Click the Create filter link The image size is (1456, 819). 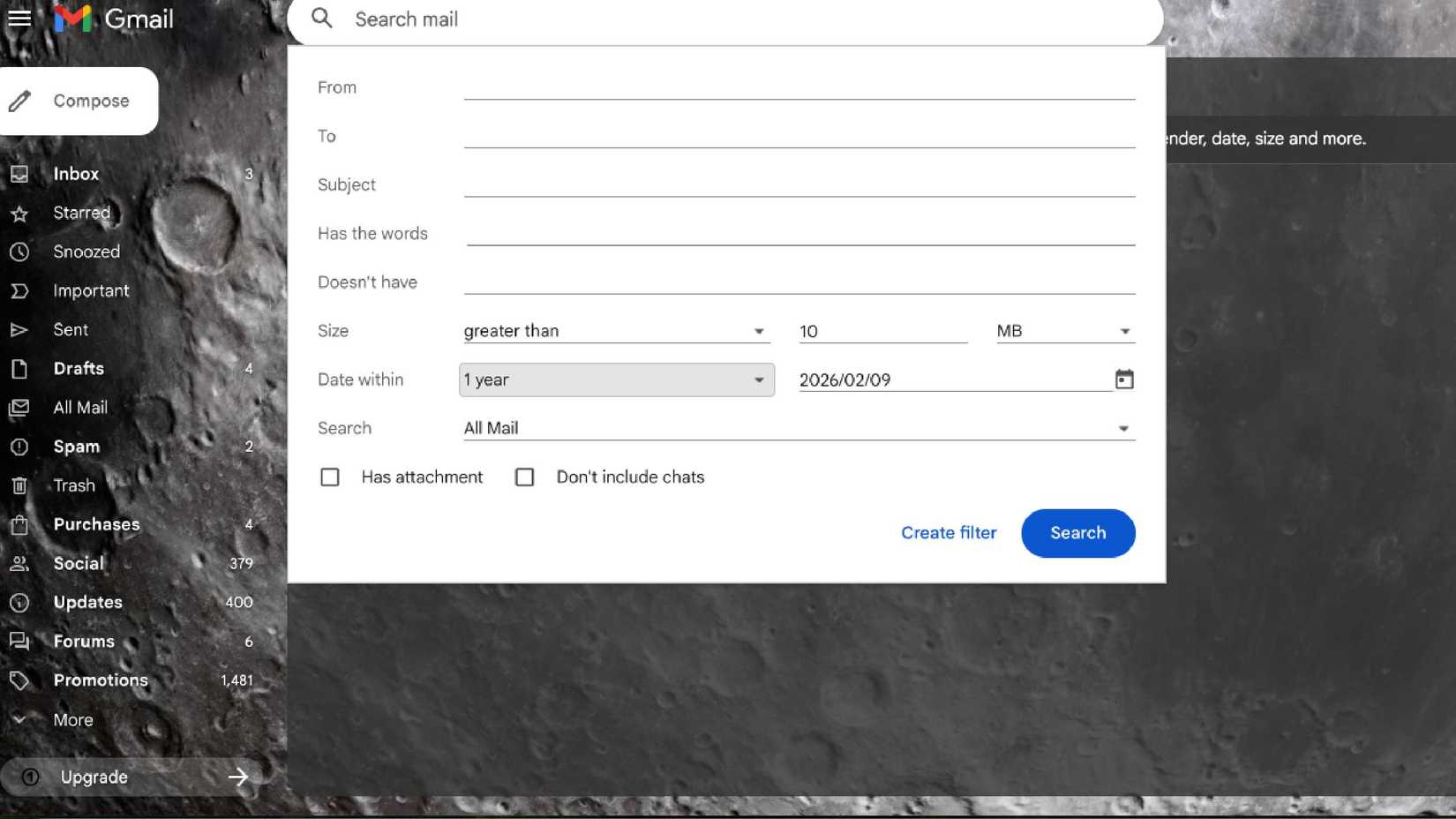(949, 533)
